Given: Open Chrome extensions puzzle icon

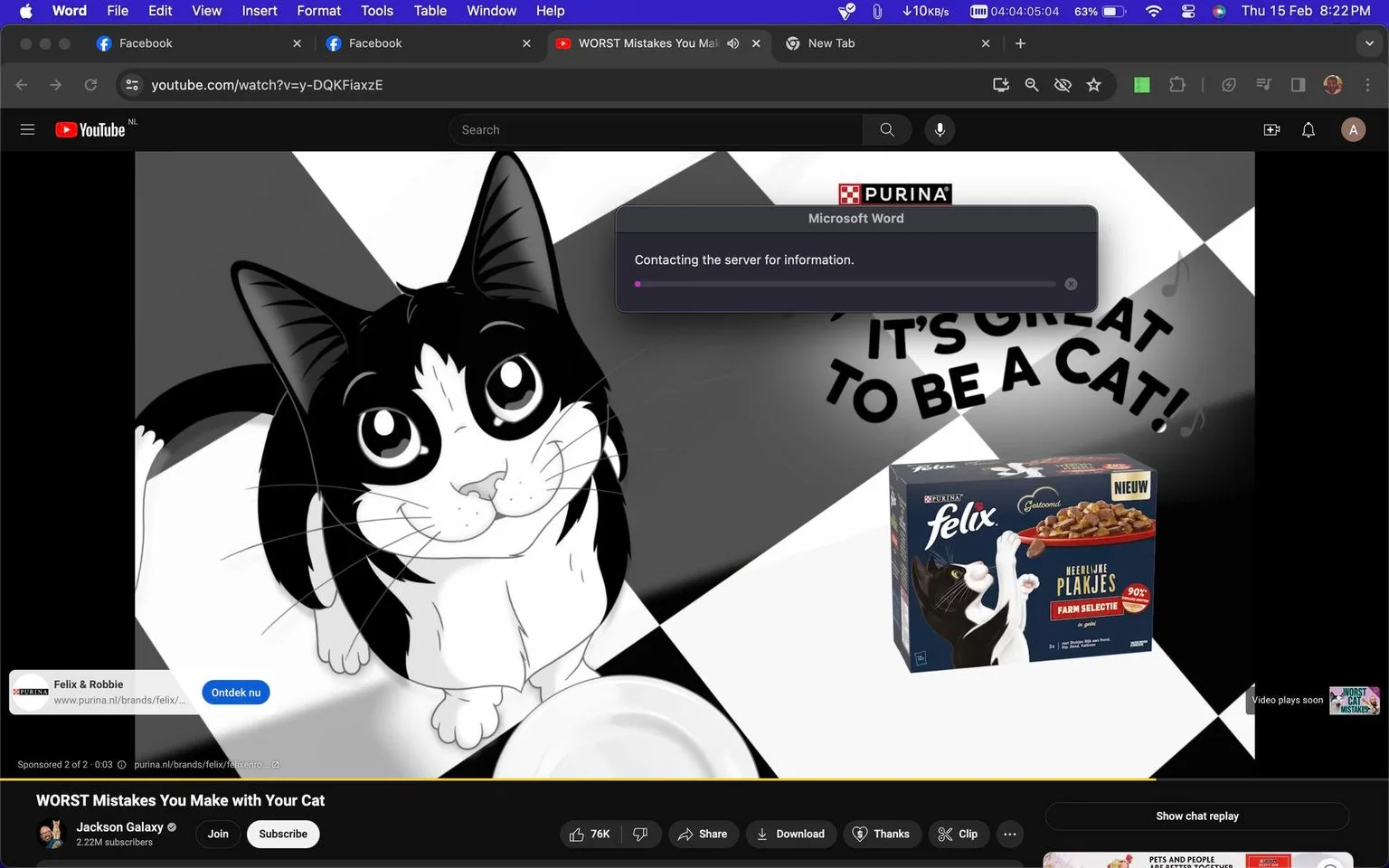Looking at the screenshot, I should point(1176,84).
